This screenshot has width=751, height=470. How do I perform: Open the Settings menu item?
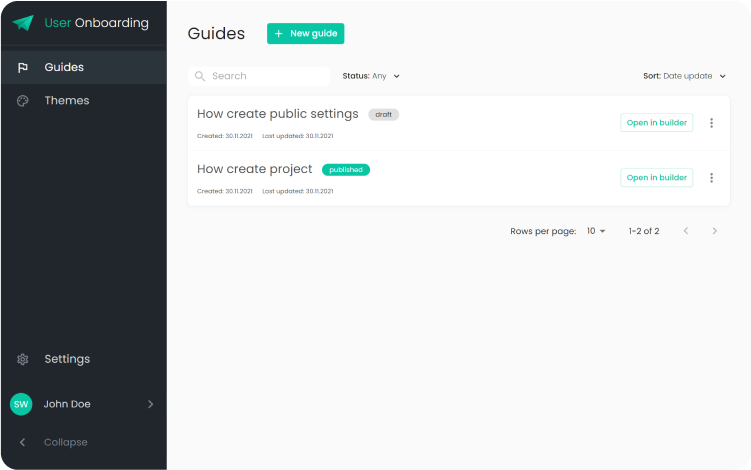(67, 359)
